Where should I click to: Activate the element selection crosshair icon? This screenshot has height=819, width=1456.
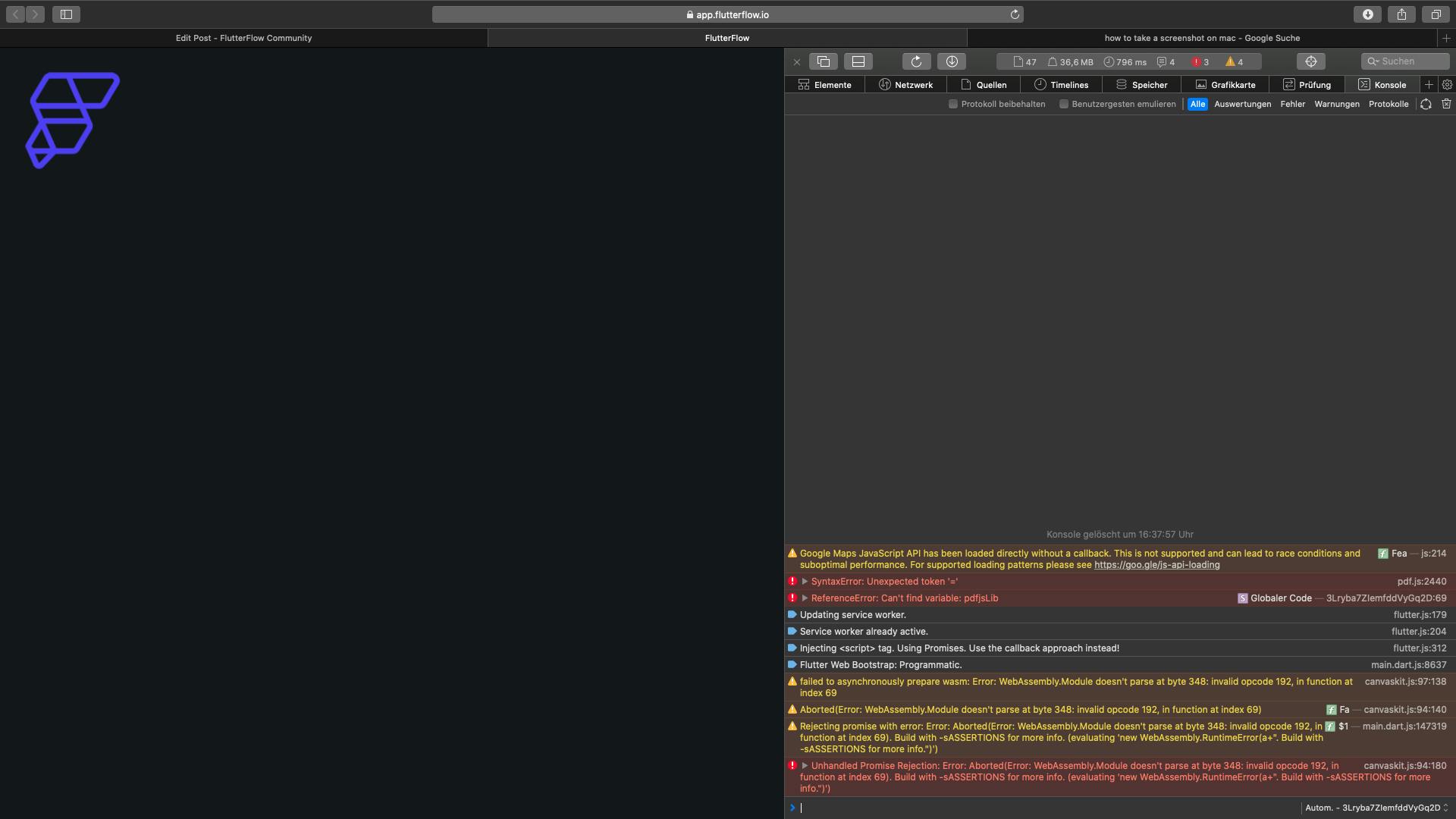[1310, 61]
